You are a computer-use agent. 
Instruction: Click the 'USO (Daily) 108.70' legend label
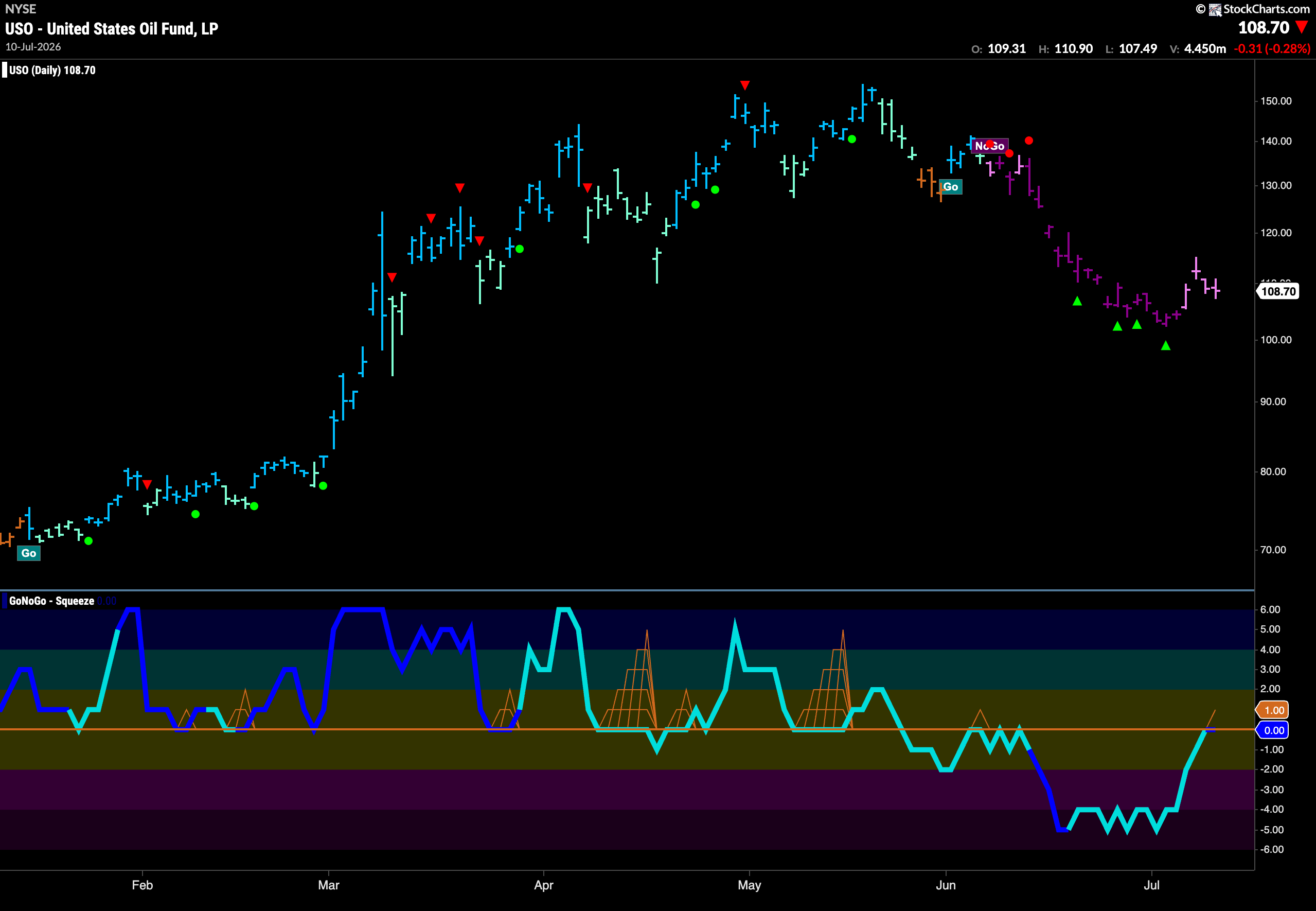click(x=52, y=70)
